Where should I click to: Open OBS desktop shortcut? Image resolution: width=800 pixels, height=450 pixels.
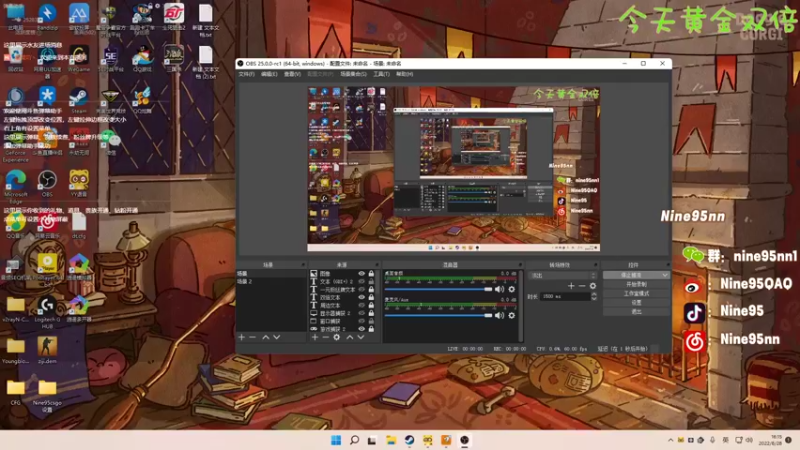pyautogui.click(x=47, y=184)
